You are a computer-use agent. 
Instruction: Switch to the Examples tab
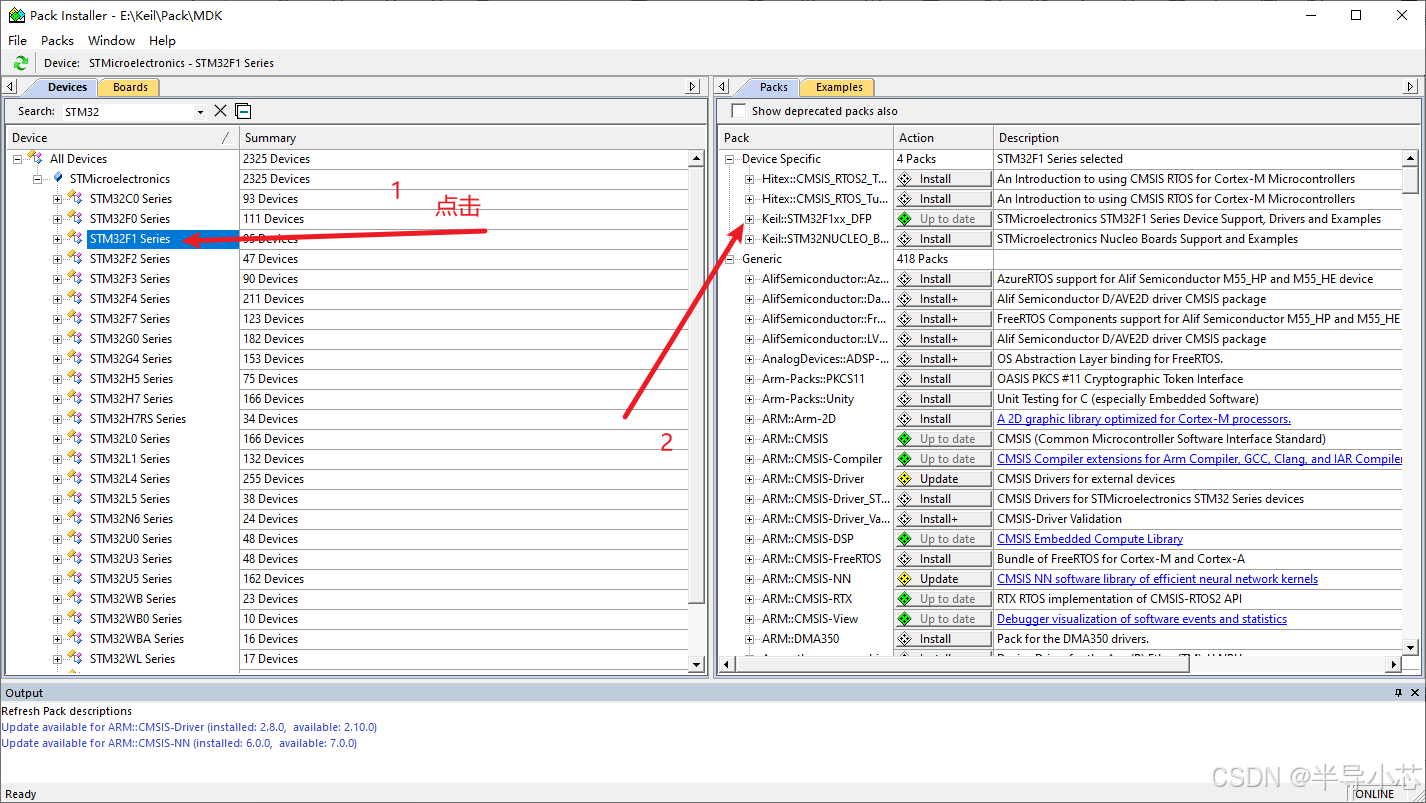point(839,87)
